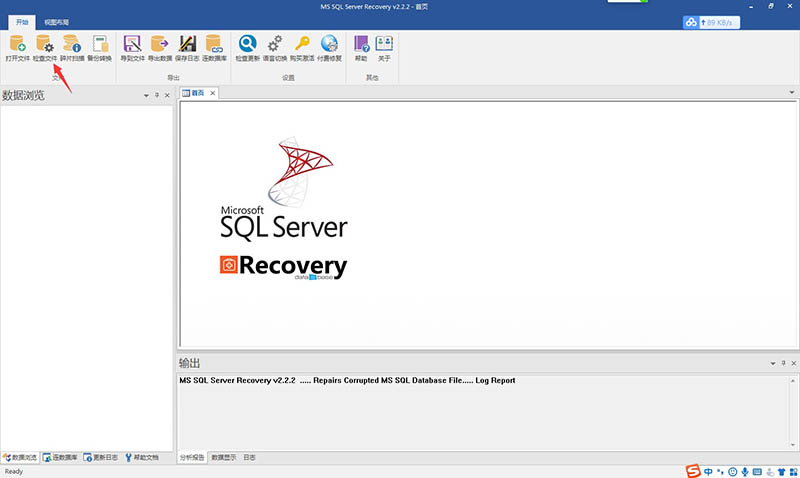Click the Sogou input S tray icon

(693, 471)
